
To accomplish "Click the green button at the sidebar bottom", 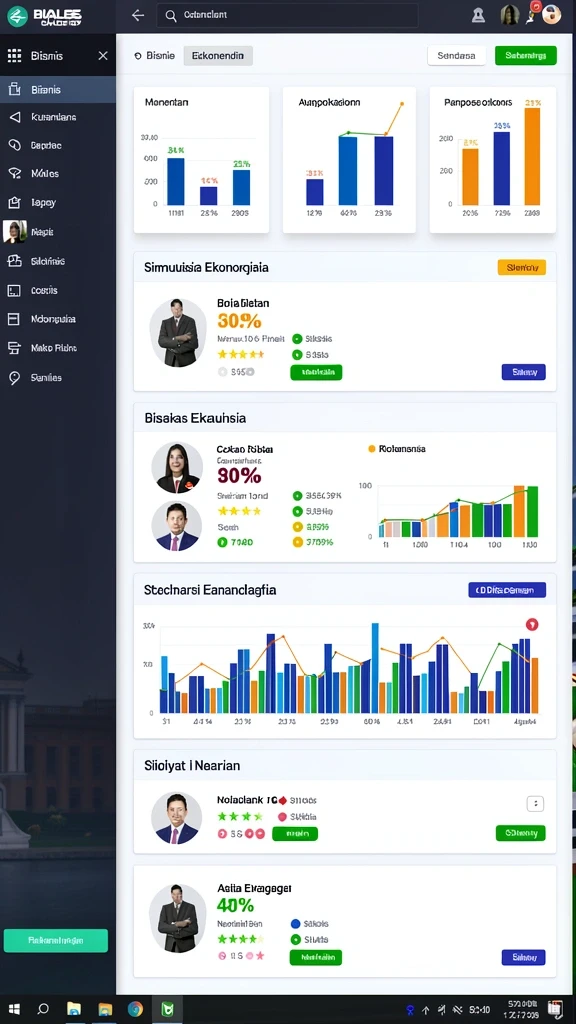I will click(56, 940).
